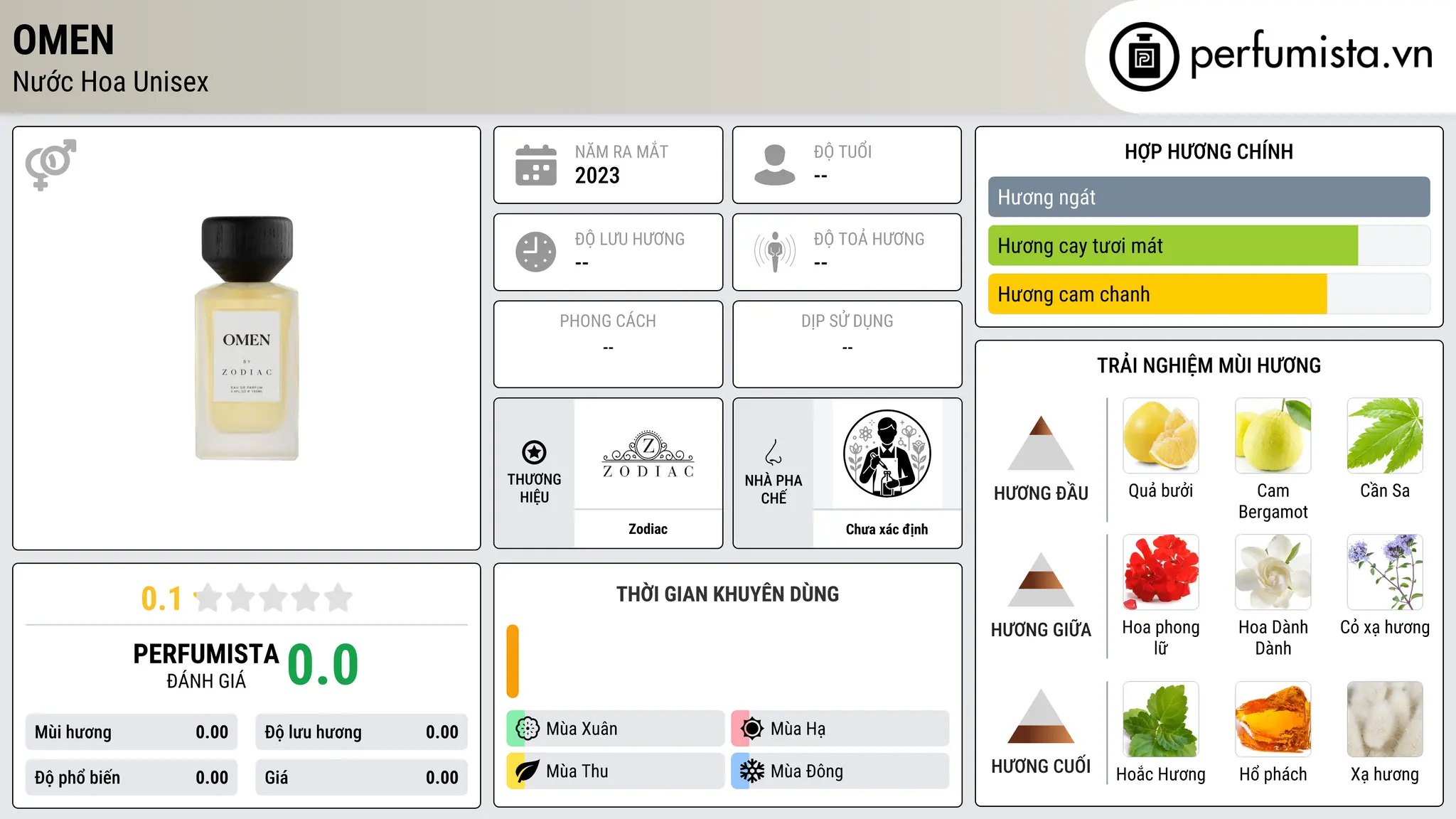1456x819 pixels.
Task: Select the Quả bưởi note image
Action: click(1161, 436)
